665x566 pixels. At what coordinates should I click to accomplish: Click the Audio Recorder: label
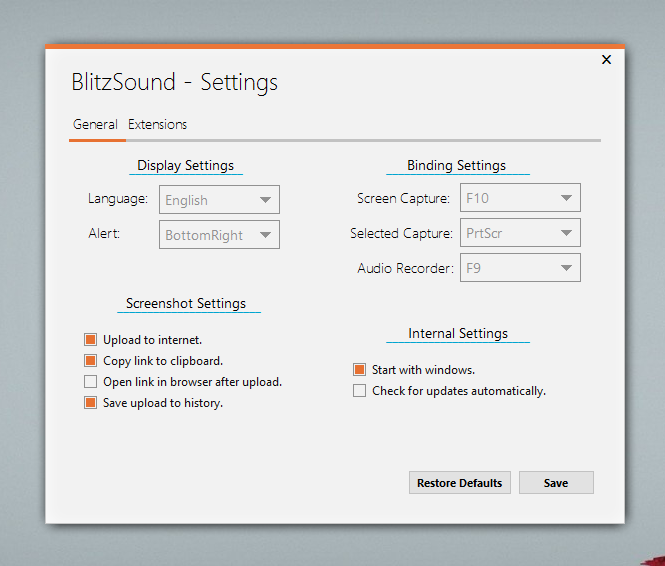(x=405, y=268)
